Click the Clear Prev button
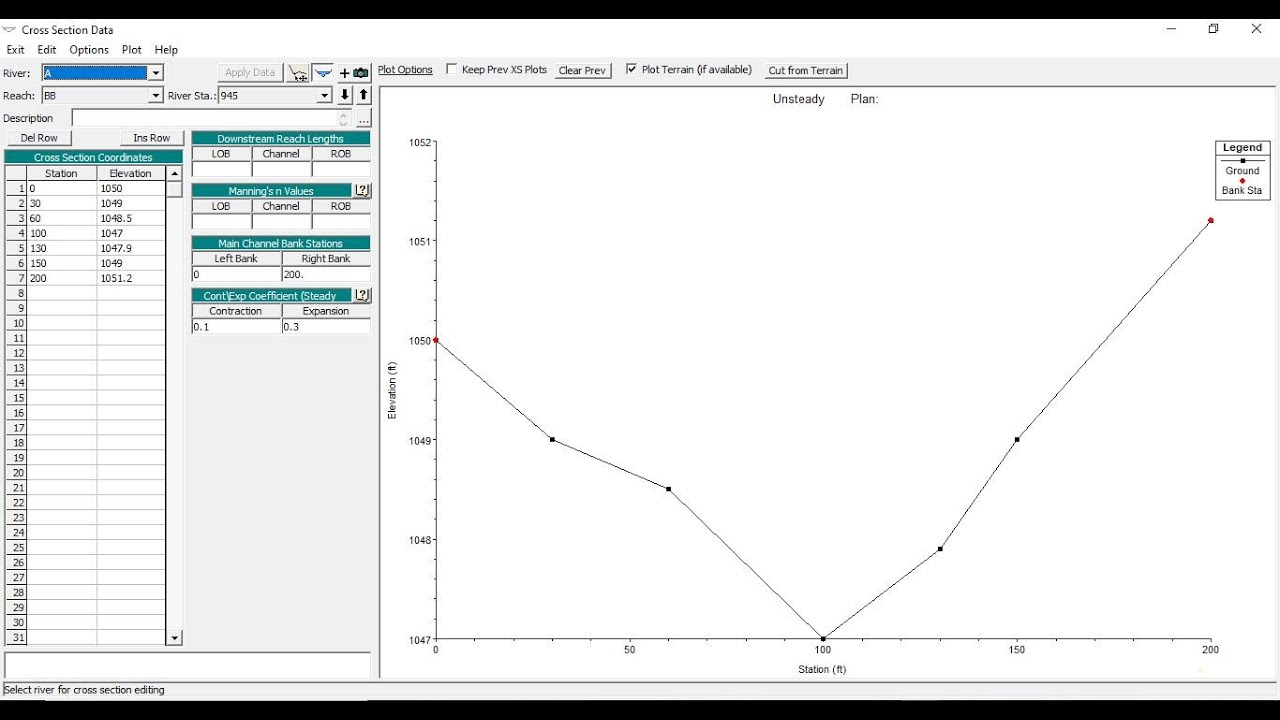This screenshot has width=1280, height=720. point(583,70)
